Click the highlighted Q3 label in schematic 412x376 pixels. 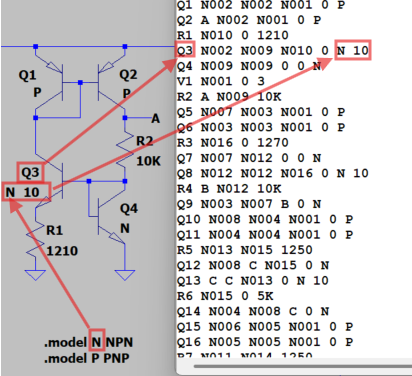(30, 172)
